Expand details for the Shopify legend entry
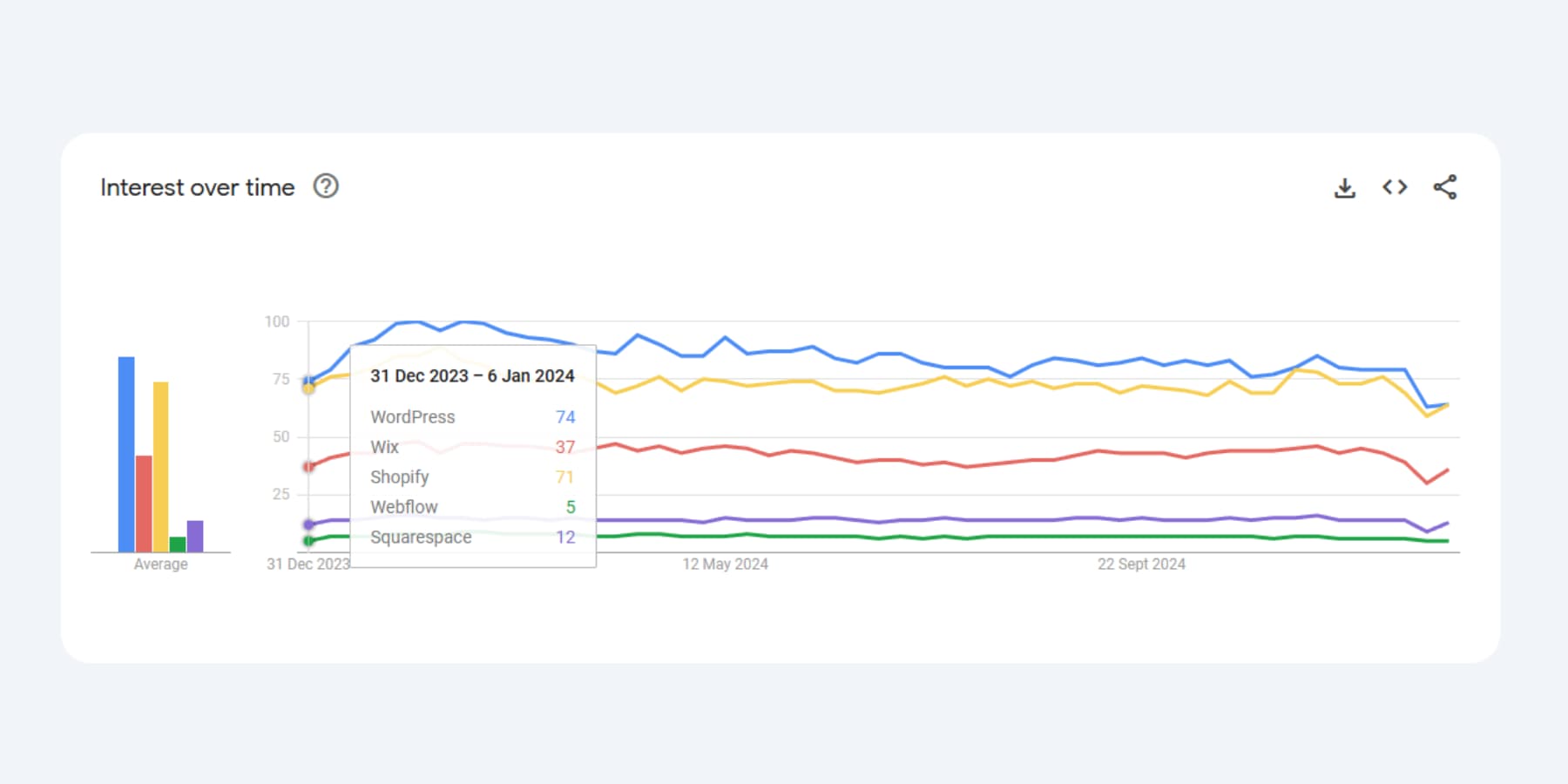This screenshot has width=1568, height=784. [x=399, y=476]
